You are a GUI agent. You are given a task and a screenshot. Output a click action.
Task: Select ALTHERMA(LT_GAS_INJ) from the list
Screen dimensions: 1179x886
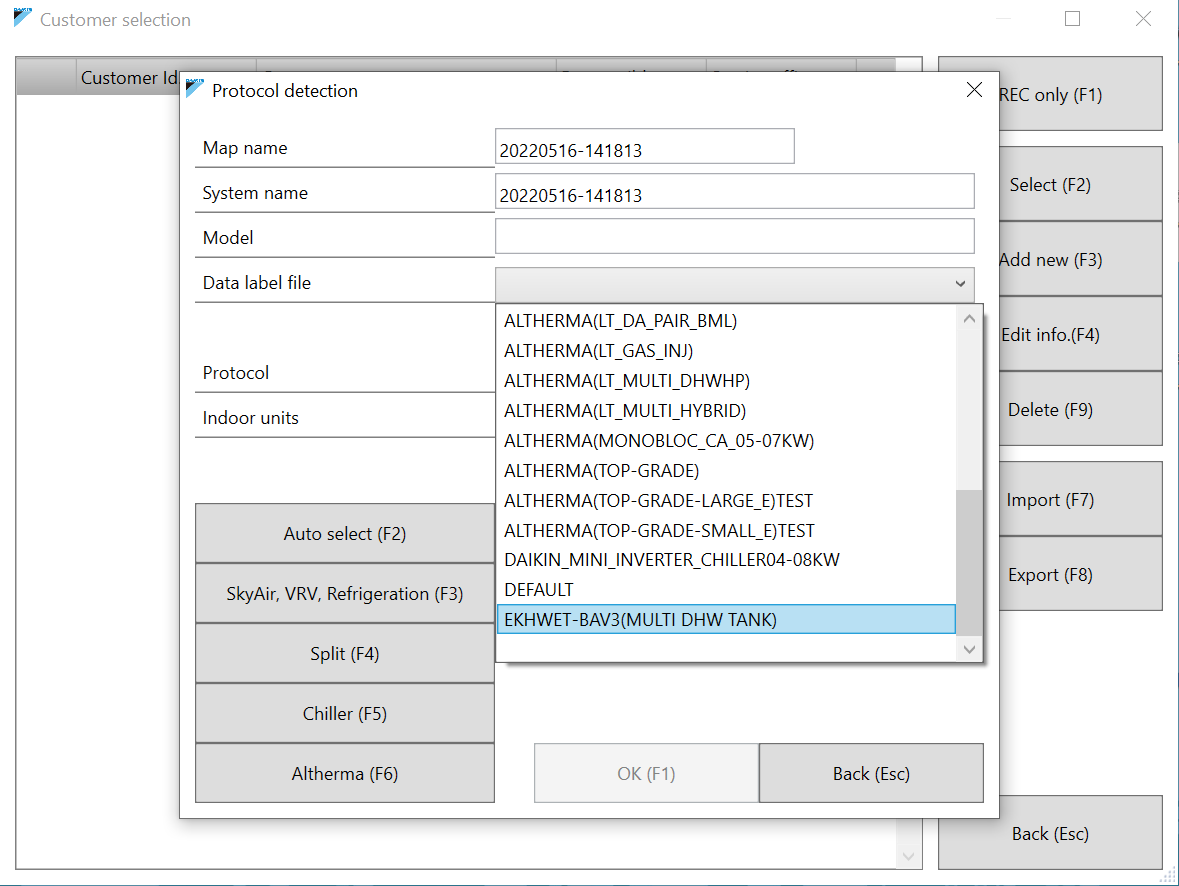(726, 350)
